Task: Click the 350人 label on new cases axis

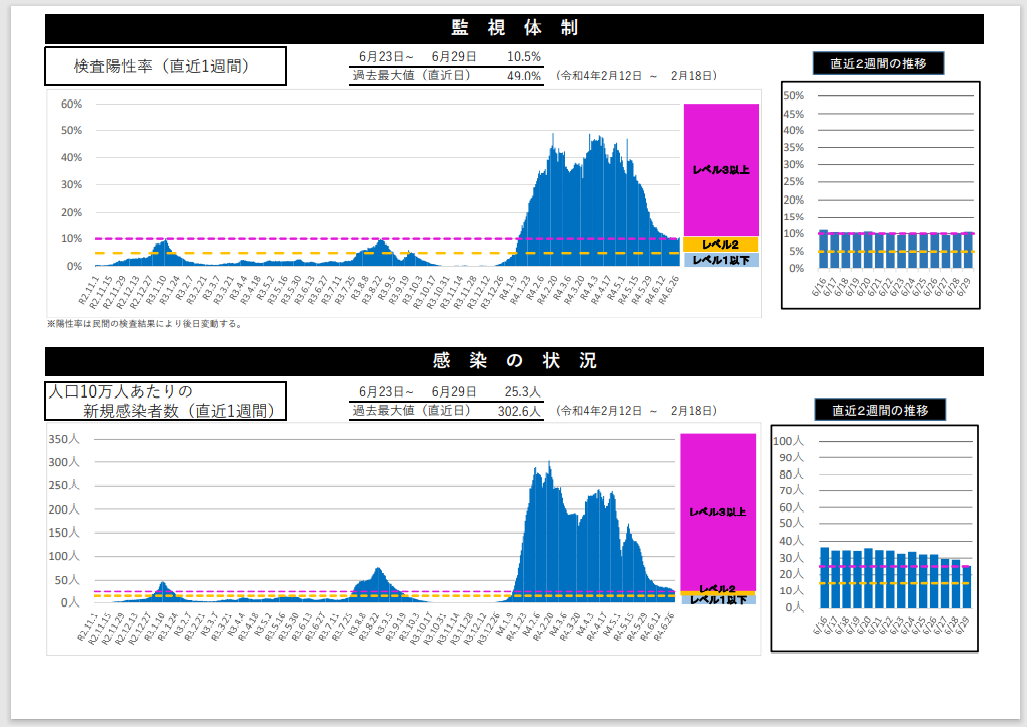Action: pyautogui.click(x=63, y=439)
